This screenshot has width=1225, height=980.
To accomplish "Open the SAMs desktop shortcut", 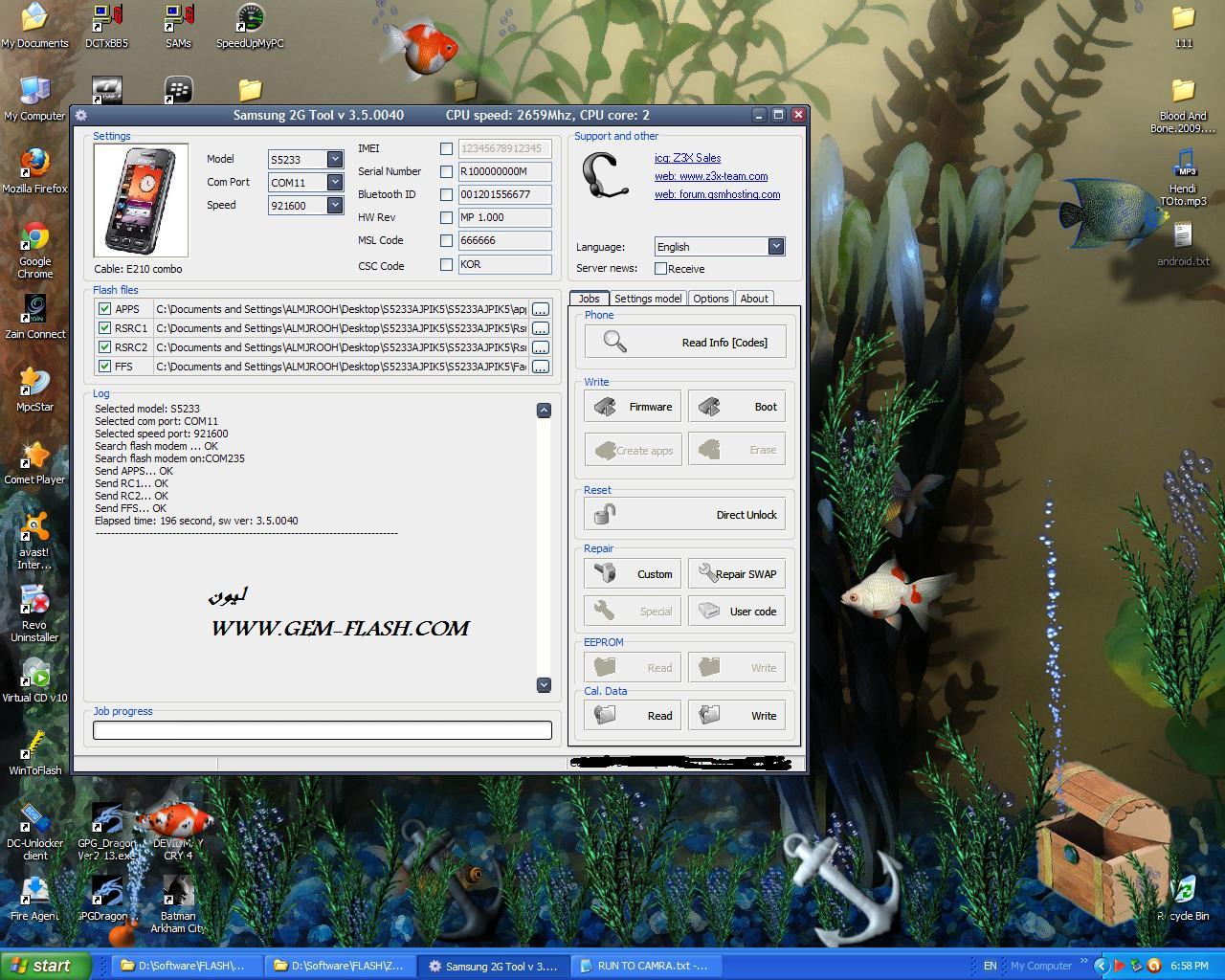I will (x=178, y=26).
